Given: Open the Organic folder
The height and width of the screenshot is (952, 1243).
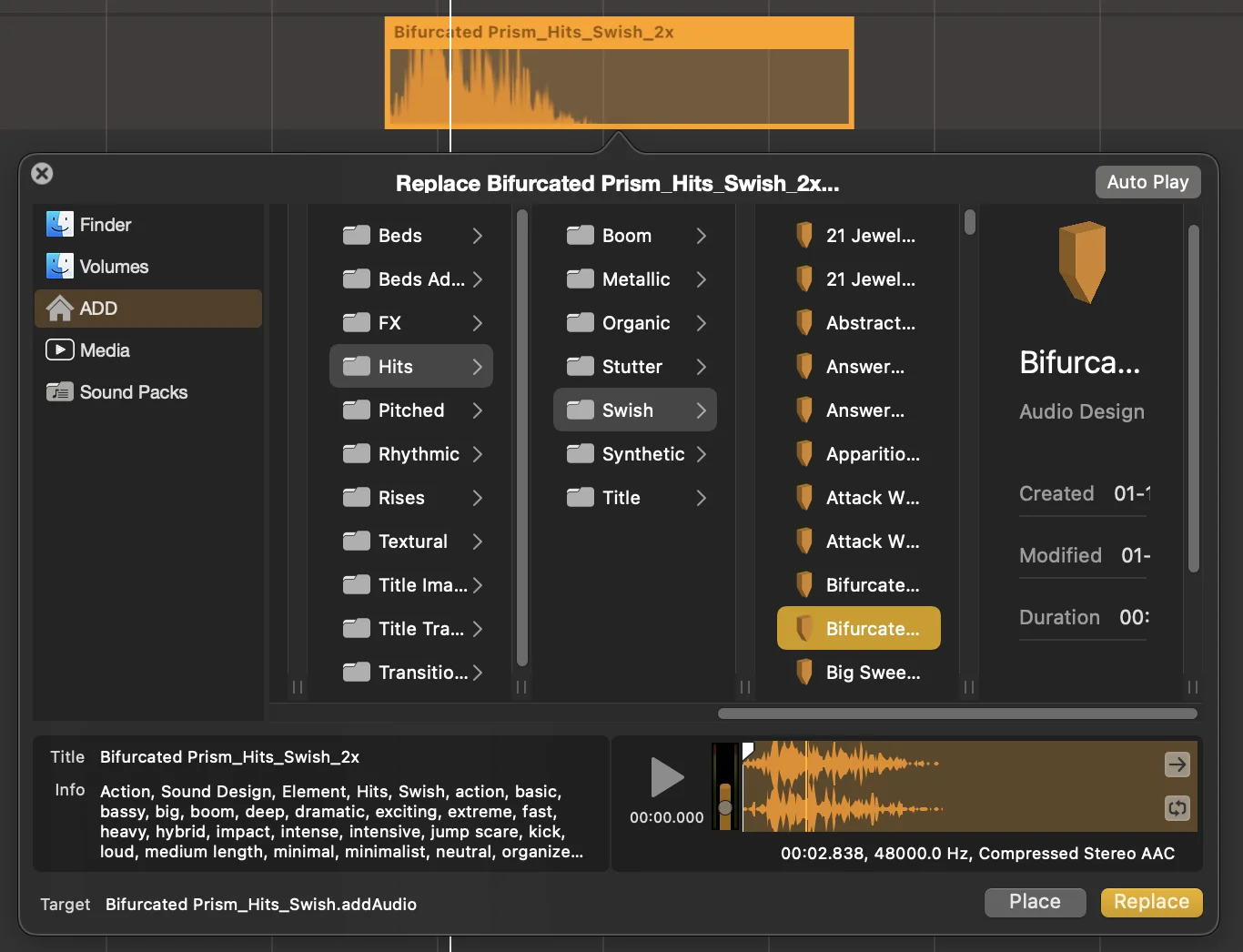Looking at the screenshot, I should coord(635,323).
